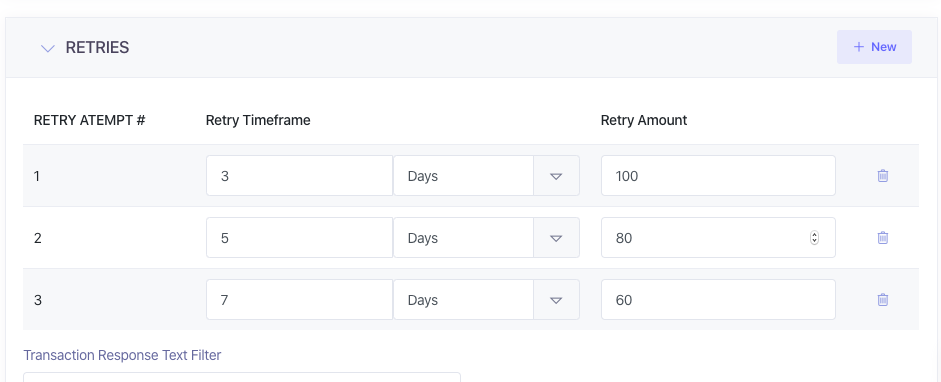Focus the retry timeframe field showing 7
The height and width of the screenshot is (382, 941).
click(299, 299)
